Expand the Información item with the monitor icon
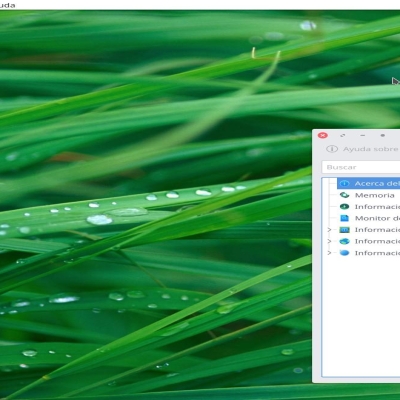Image resolution: width=400 pixels, height=400 pixels. click(329, 230)
